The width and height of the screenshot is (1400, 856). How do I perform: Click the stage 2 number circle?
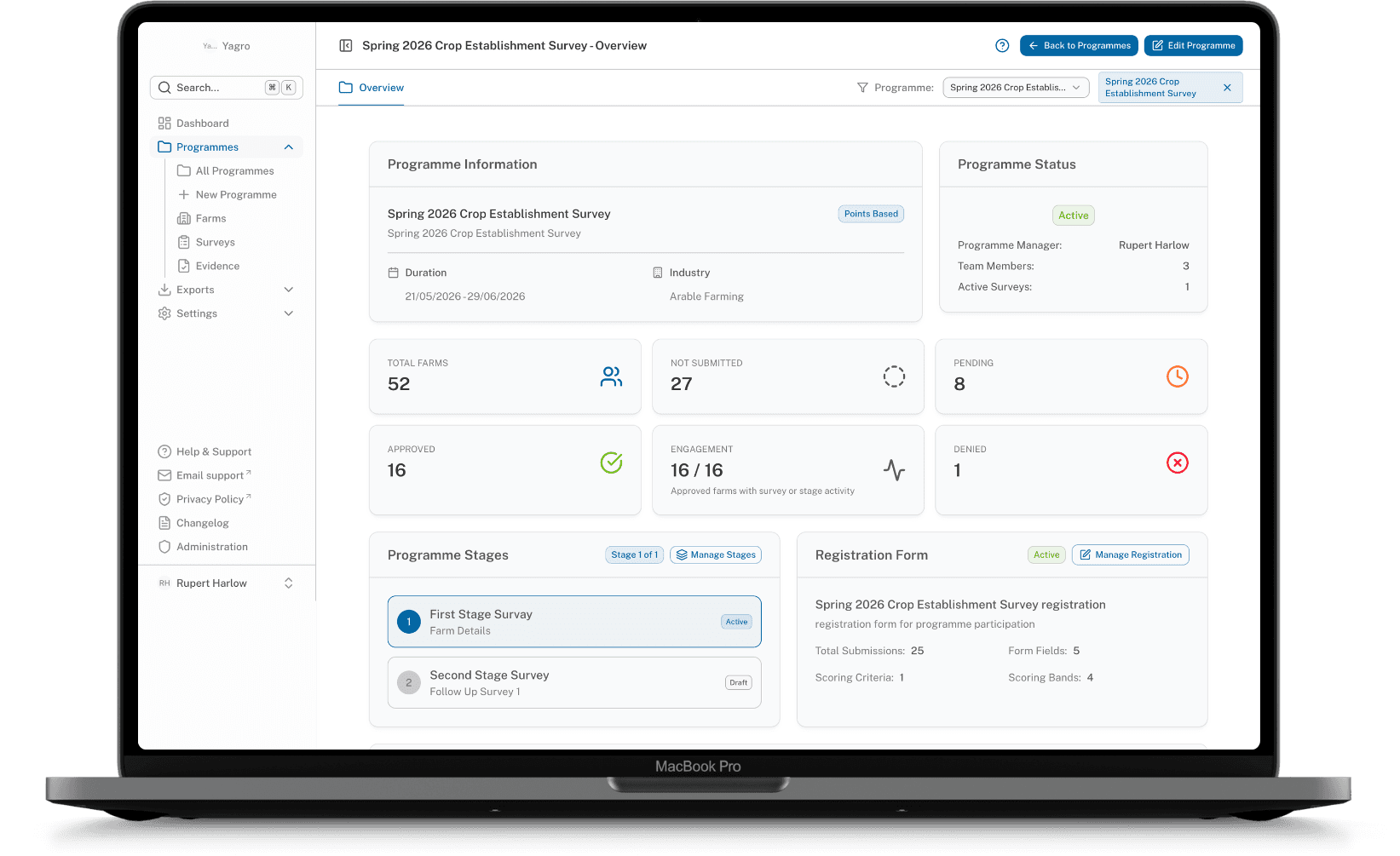(409, 683)
